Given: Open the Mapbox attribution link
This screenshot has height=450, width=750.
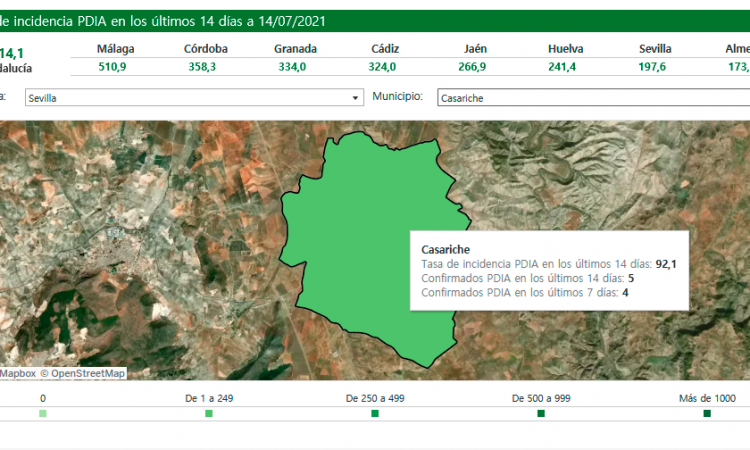Looking at the screenshot, I should [18, 373].
